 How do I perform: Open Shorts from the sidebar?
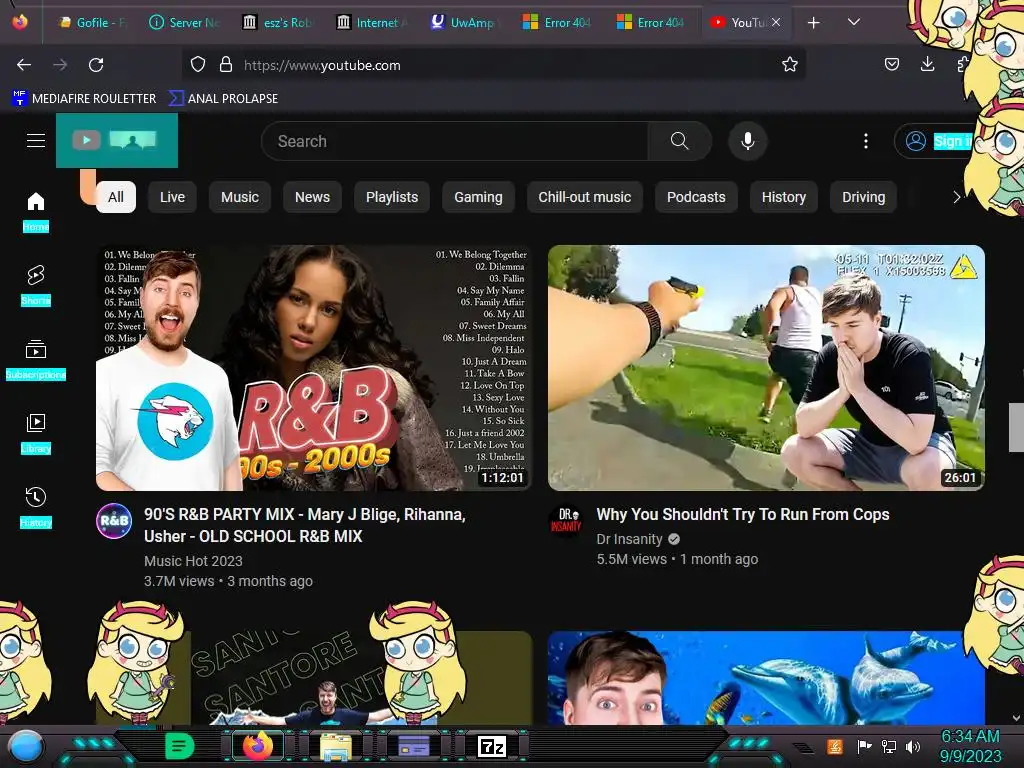36,285
